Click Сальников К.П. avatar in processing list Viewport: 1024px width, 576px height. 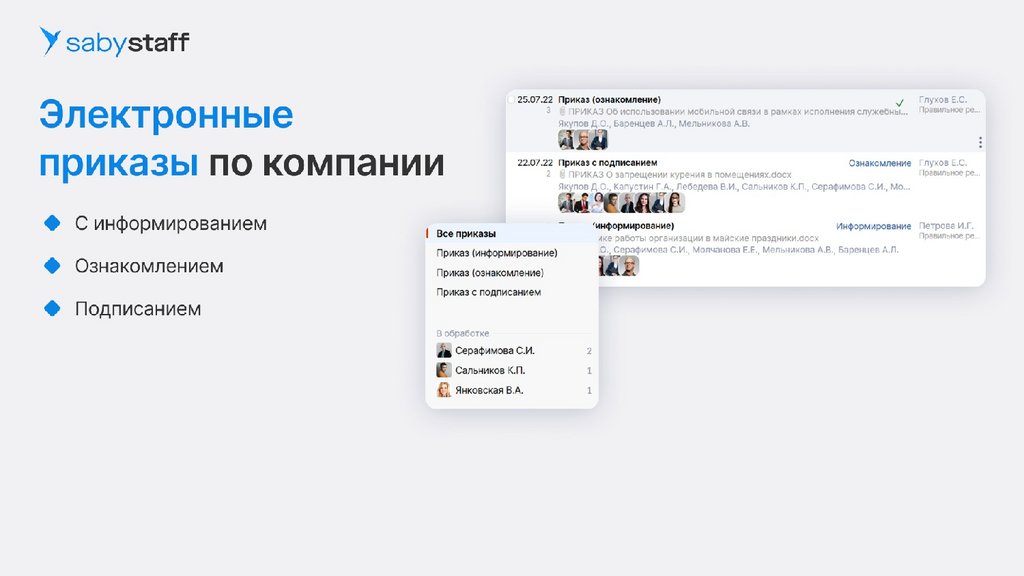[444, 370]
